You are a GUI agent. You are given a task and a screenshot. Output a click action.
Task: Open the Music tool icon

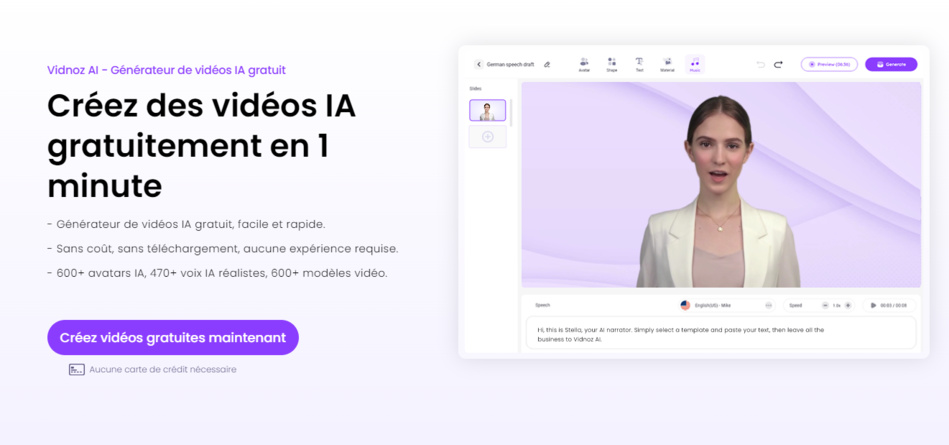[695, 64]
